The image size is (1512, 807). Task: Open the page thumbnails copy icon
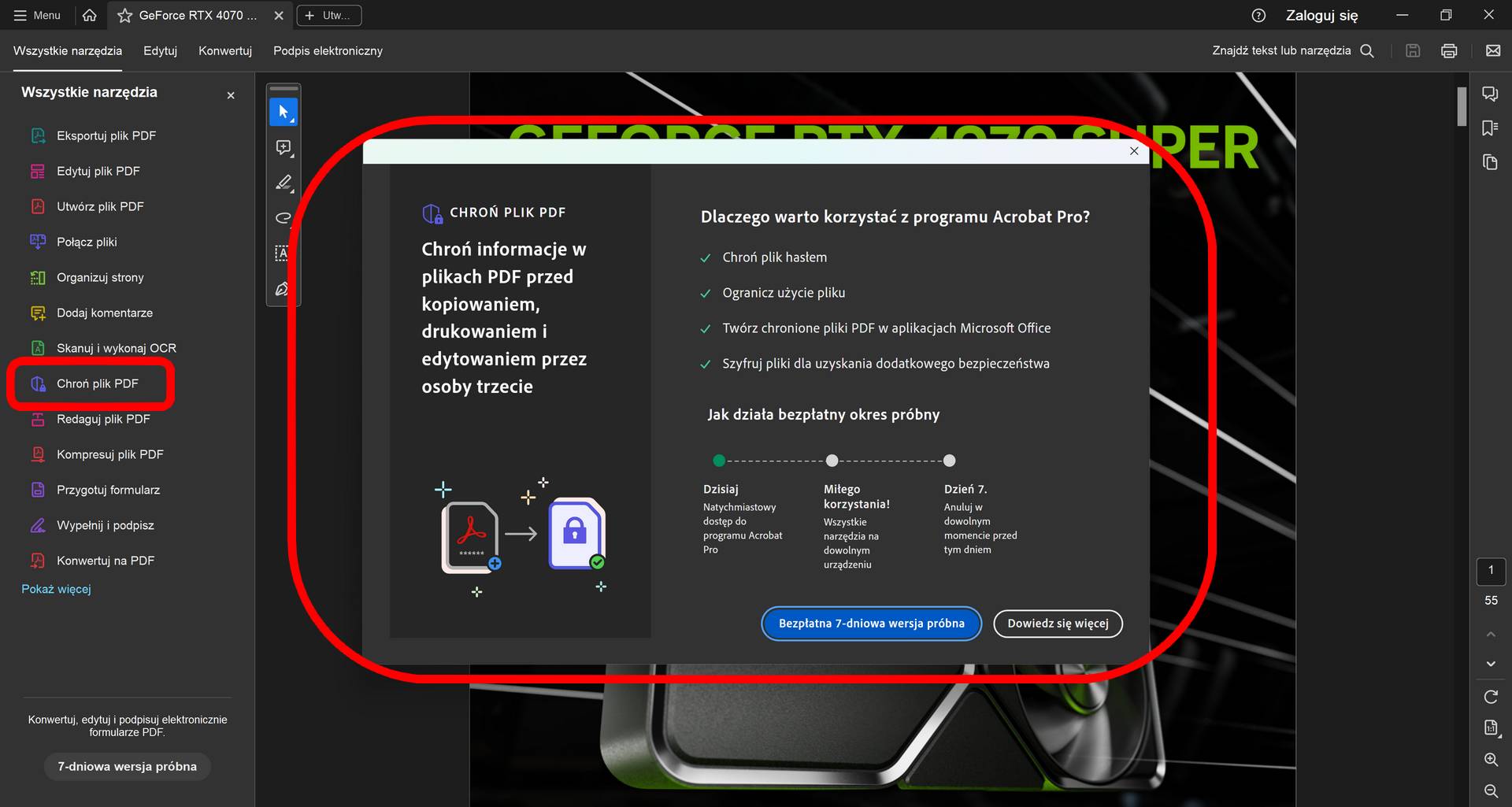[x=1490, y=162]
